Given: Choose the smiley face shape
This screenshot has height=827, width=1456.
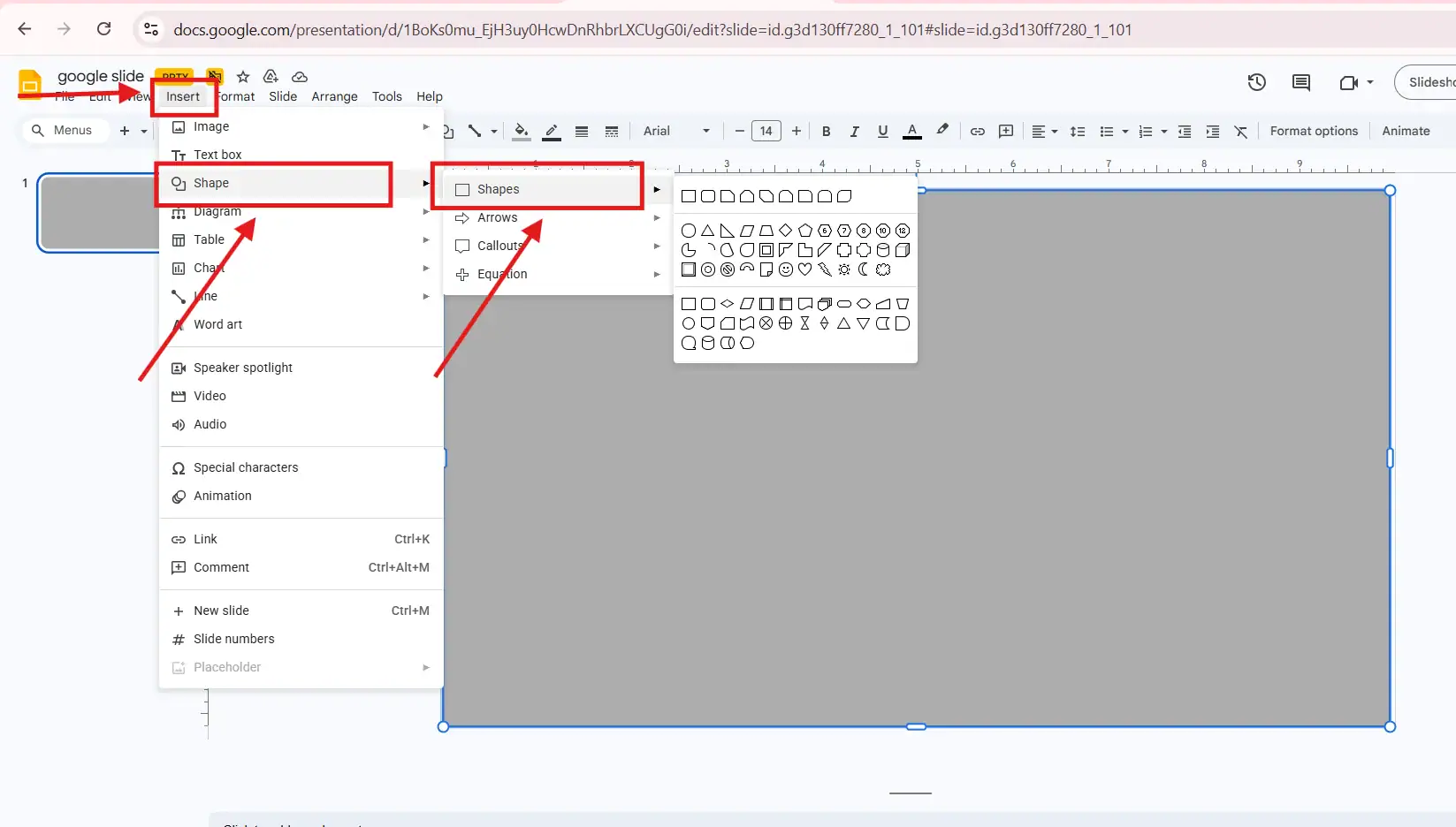Looking at the screenshot, I should (x=785, y=269).
